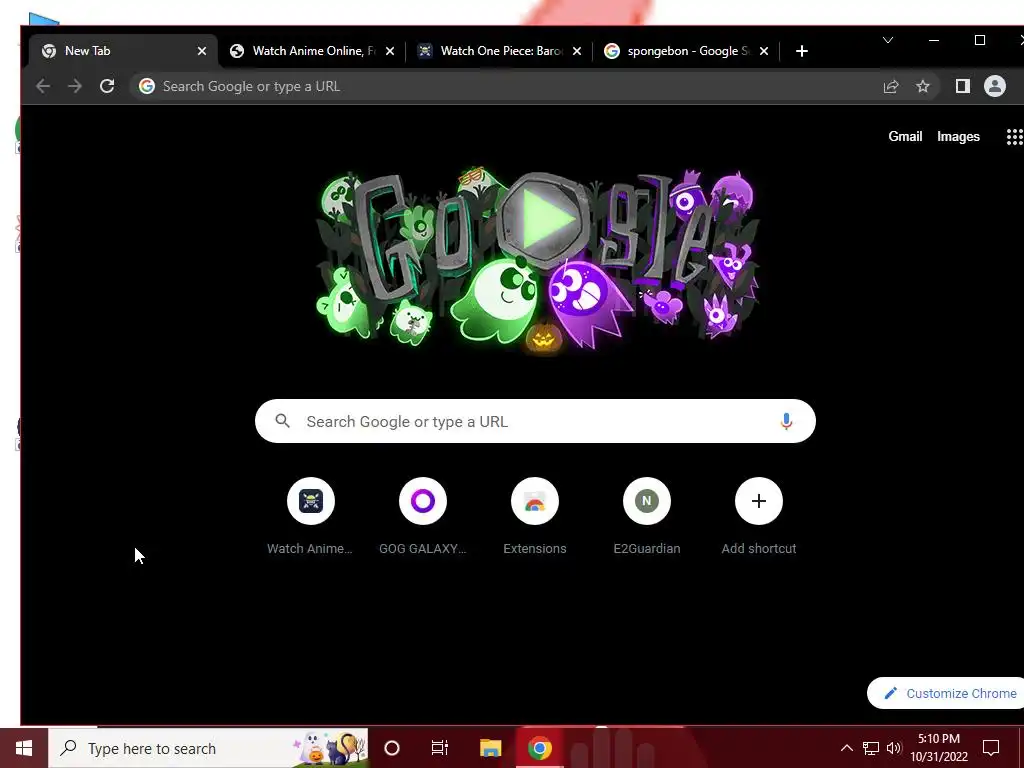Click the Halloween search highlight image
This screenshot has height=768, width=1024.
click(330, 748)
